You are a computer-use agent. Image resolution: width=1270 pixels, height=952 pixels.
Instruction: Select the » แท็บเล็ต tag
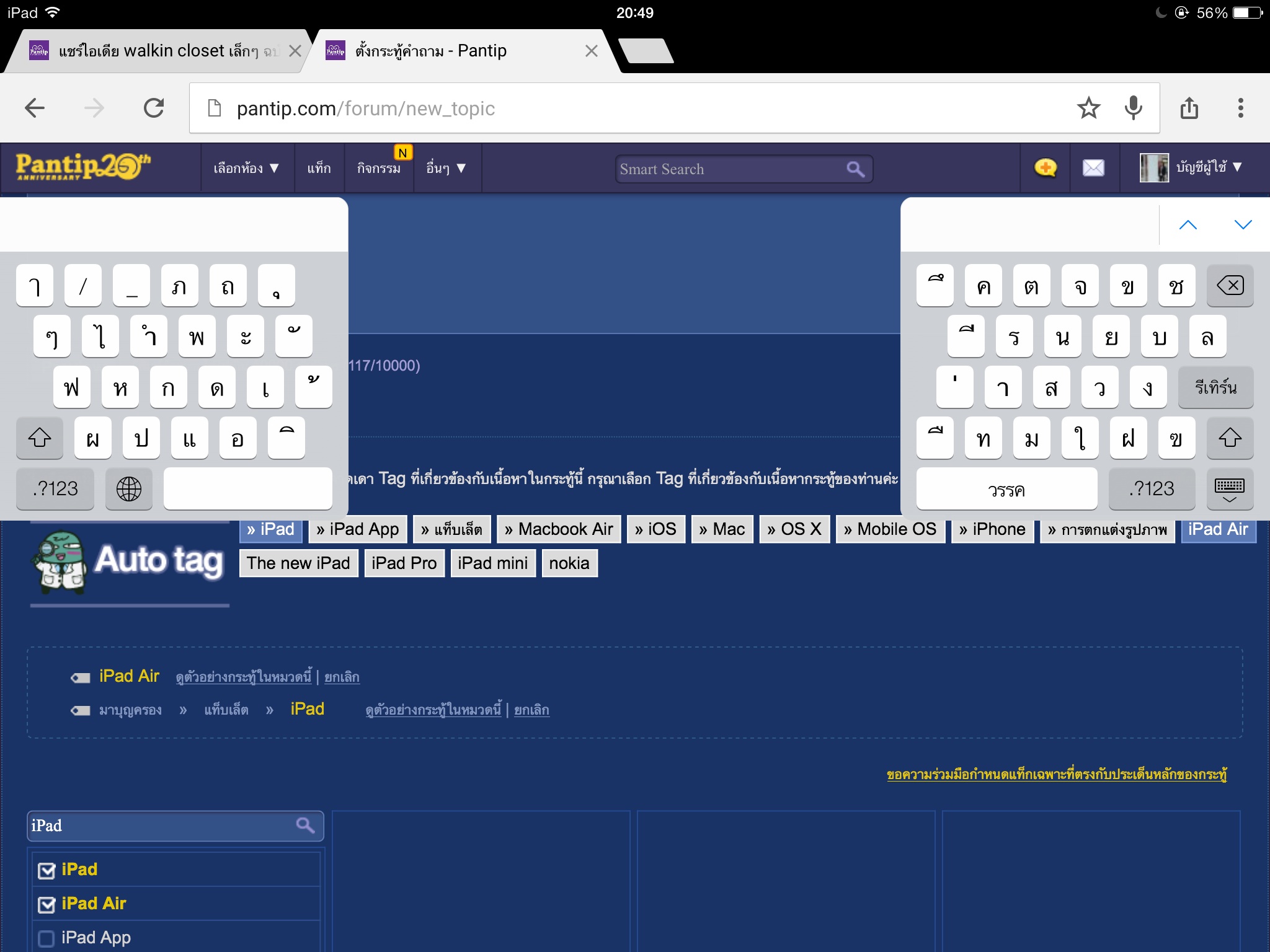(451, 529)
